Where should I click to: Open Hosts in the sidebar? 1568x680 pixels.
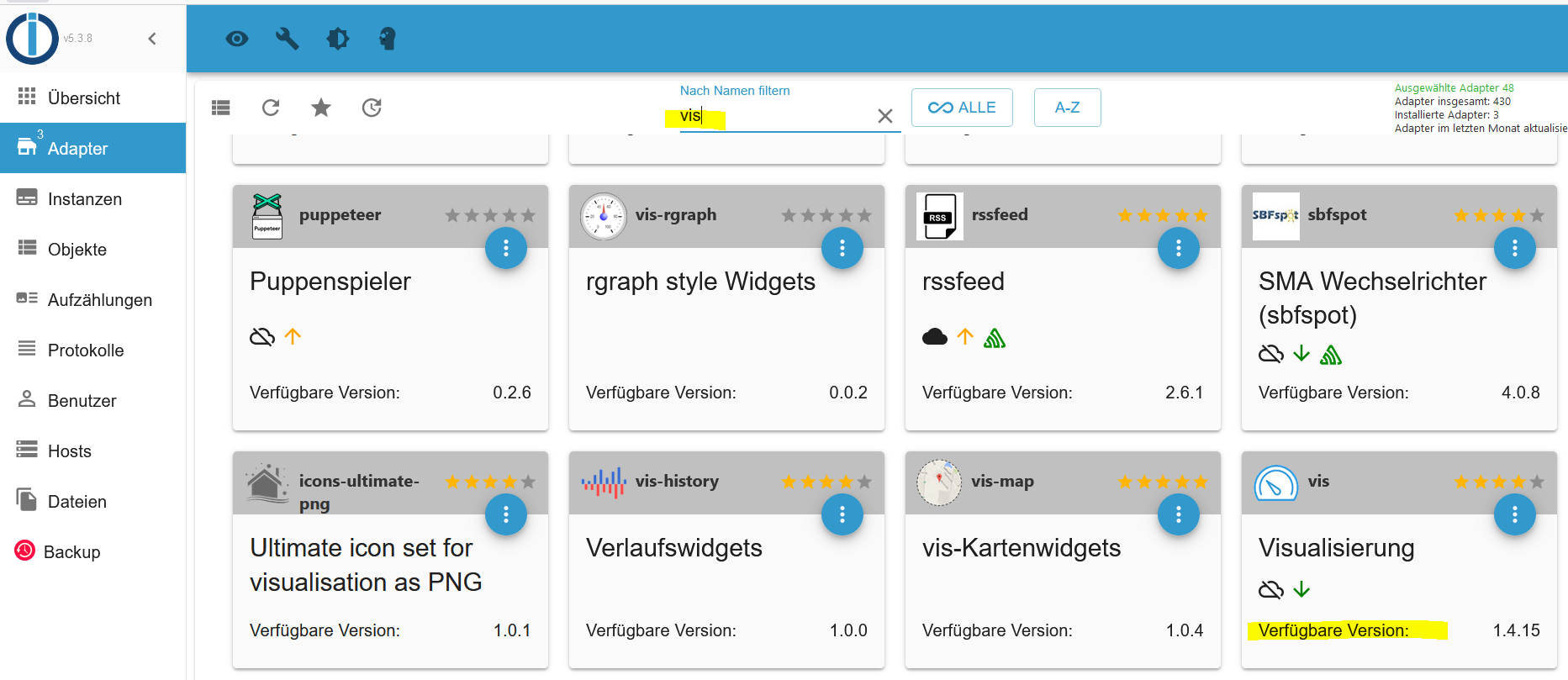click(92, 451)
